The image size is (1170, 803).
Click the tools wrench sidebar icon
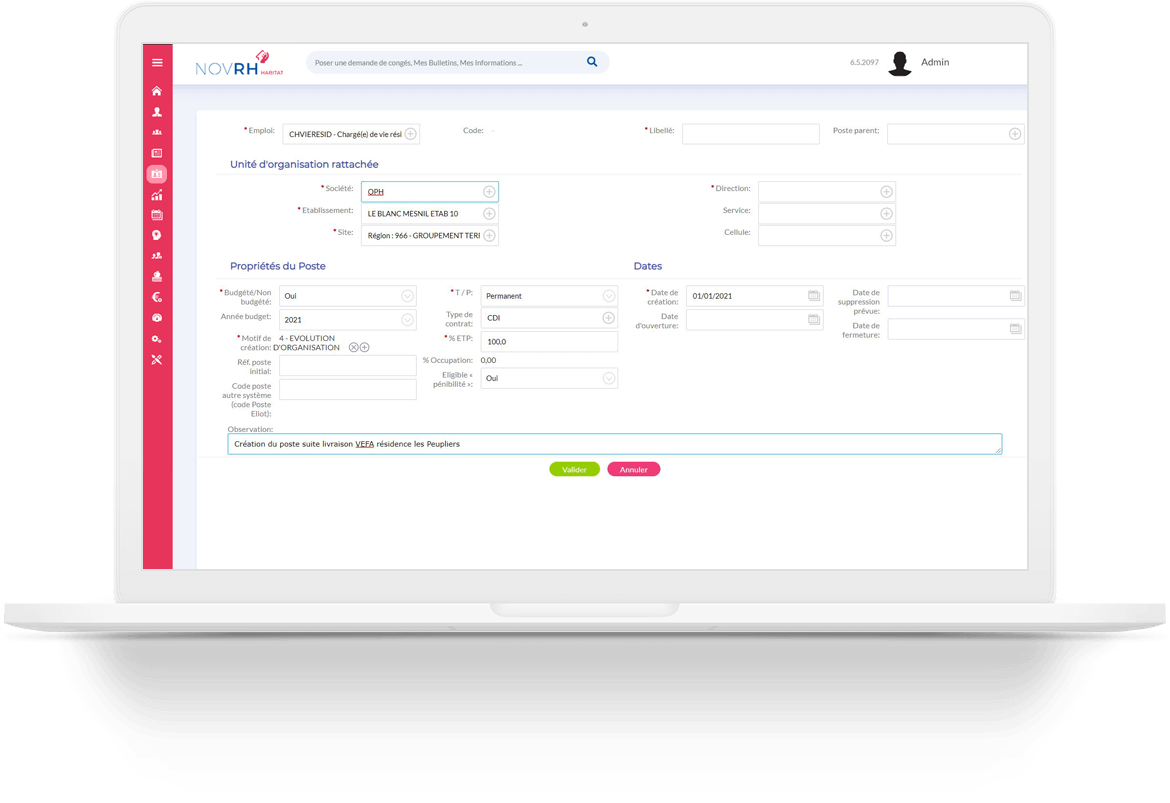pos(157,360)
